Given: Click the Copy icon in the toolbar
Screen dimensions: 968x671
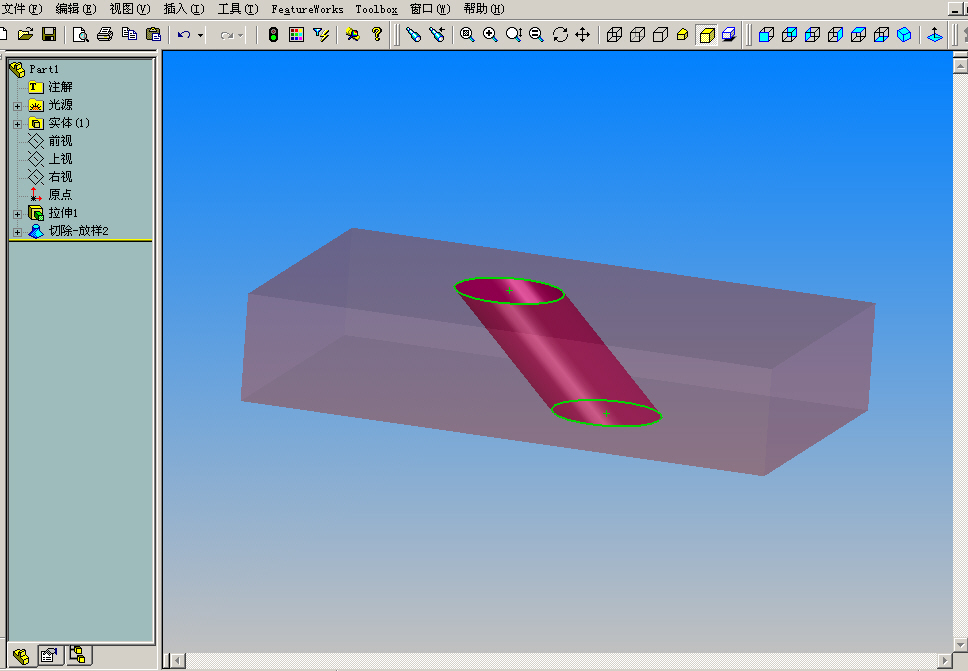Looking at the screenshot, I should click(129, 35).
